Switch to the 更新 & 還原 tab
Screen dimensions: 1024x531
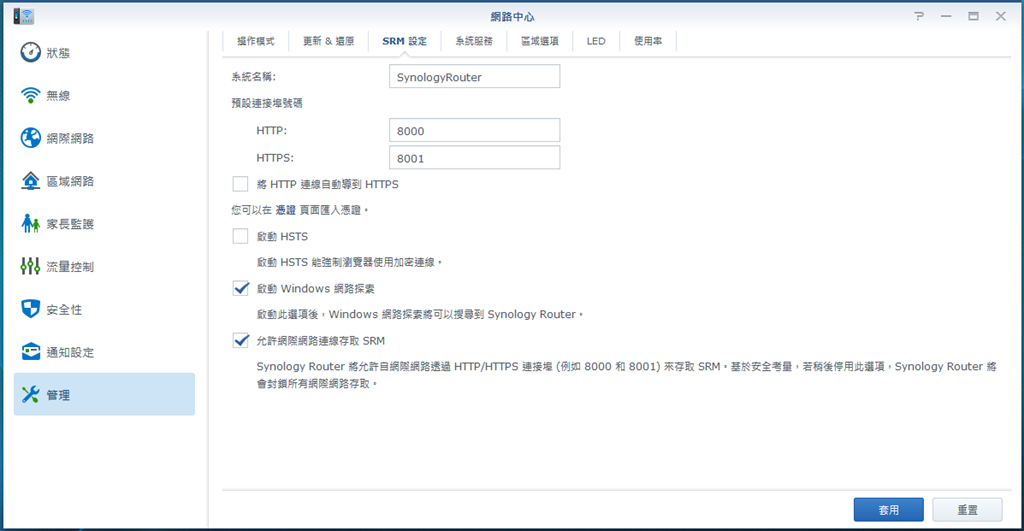tap(328, 41)
